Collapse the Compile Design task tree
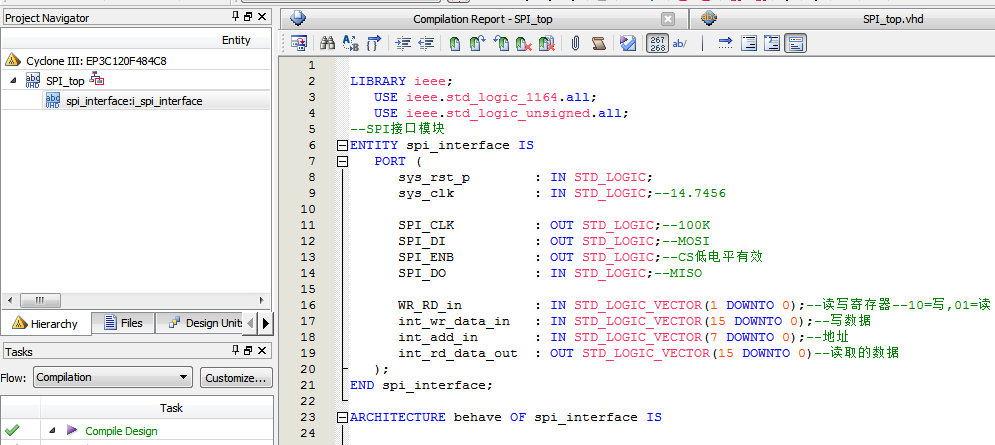This screenshot has height=445, width=995. [52, 431]
